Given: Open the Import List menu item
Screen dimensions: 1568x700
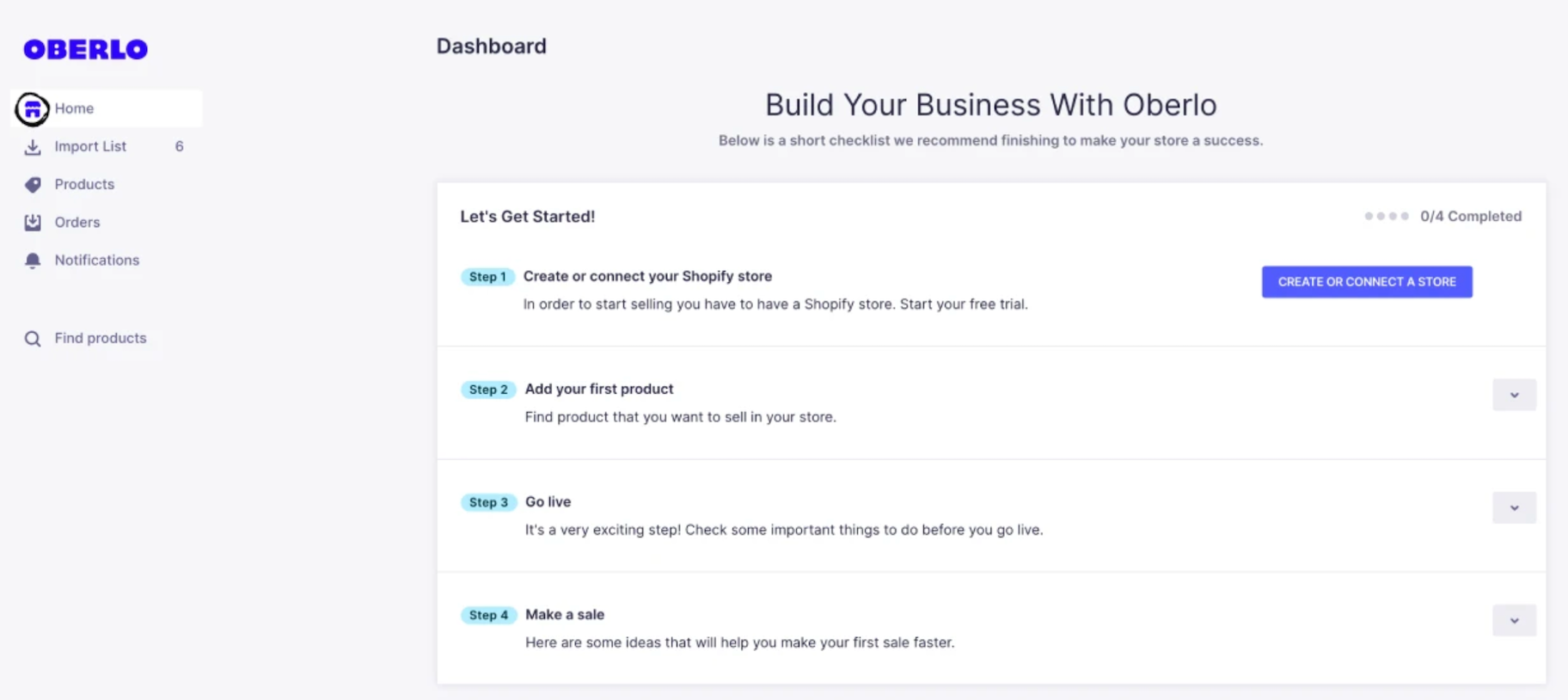Looking at the screenshot, I should 90,146.
